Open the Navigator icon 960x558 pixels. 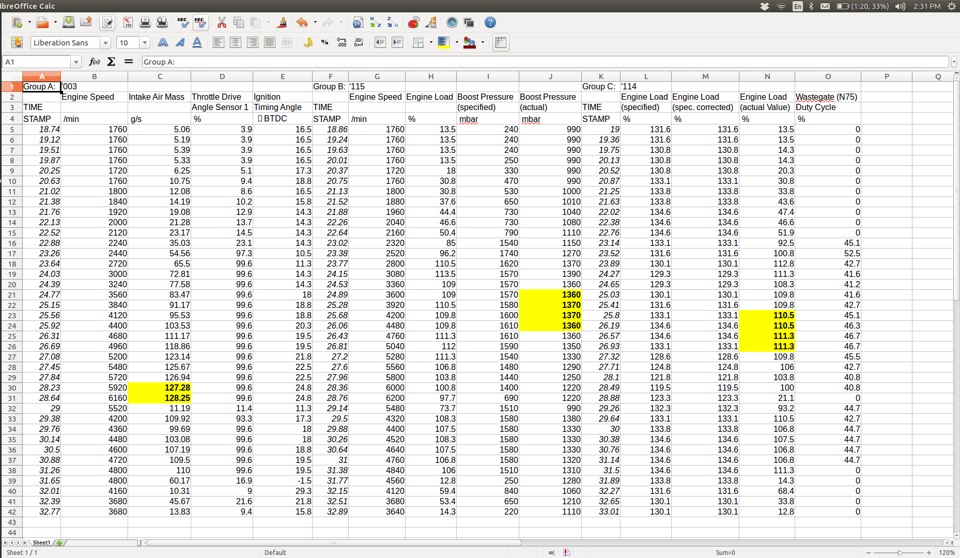pos(452,23)
